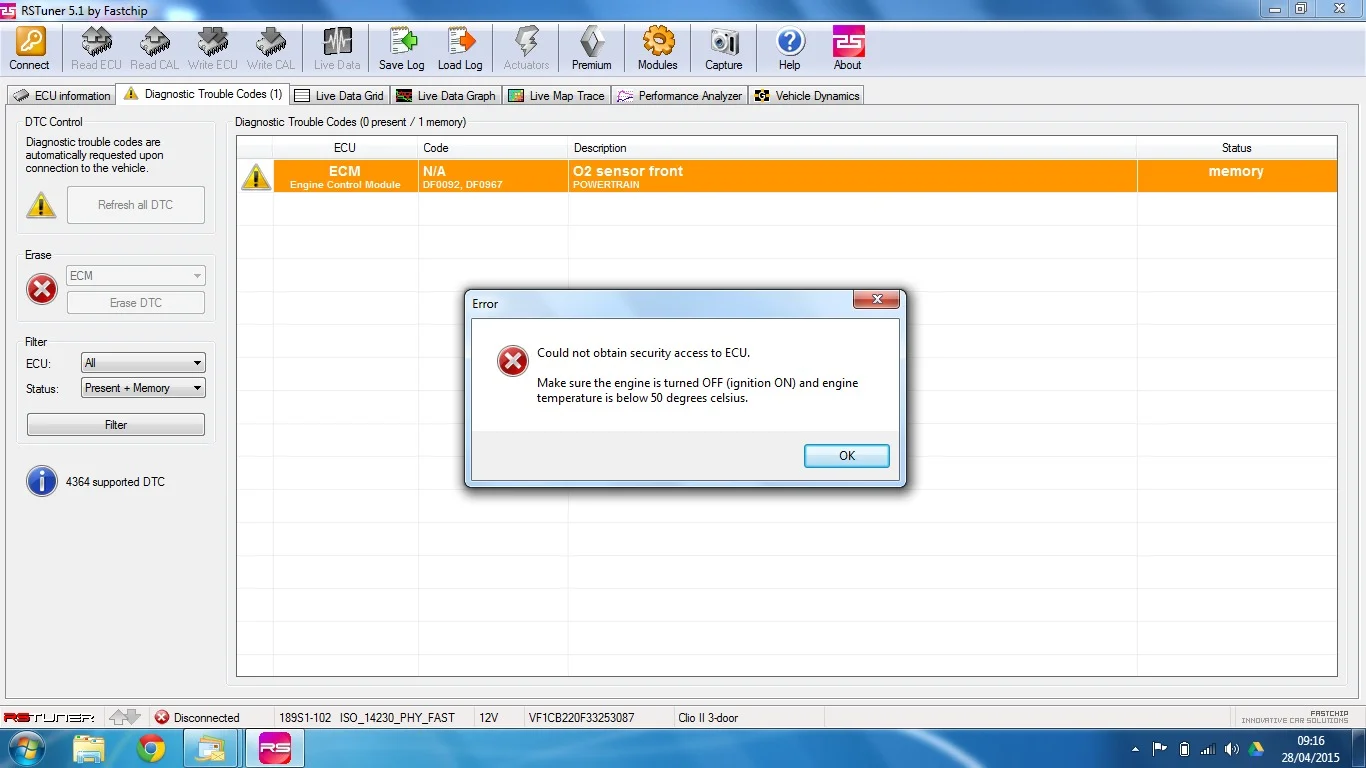1366x768 pixels.
Task: Click the ECU column header
Action: coord(345,148)
